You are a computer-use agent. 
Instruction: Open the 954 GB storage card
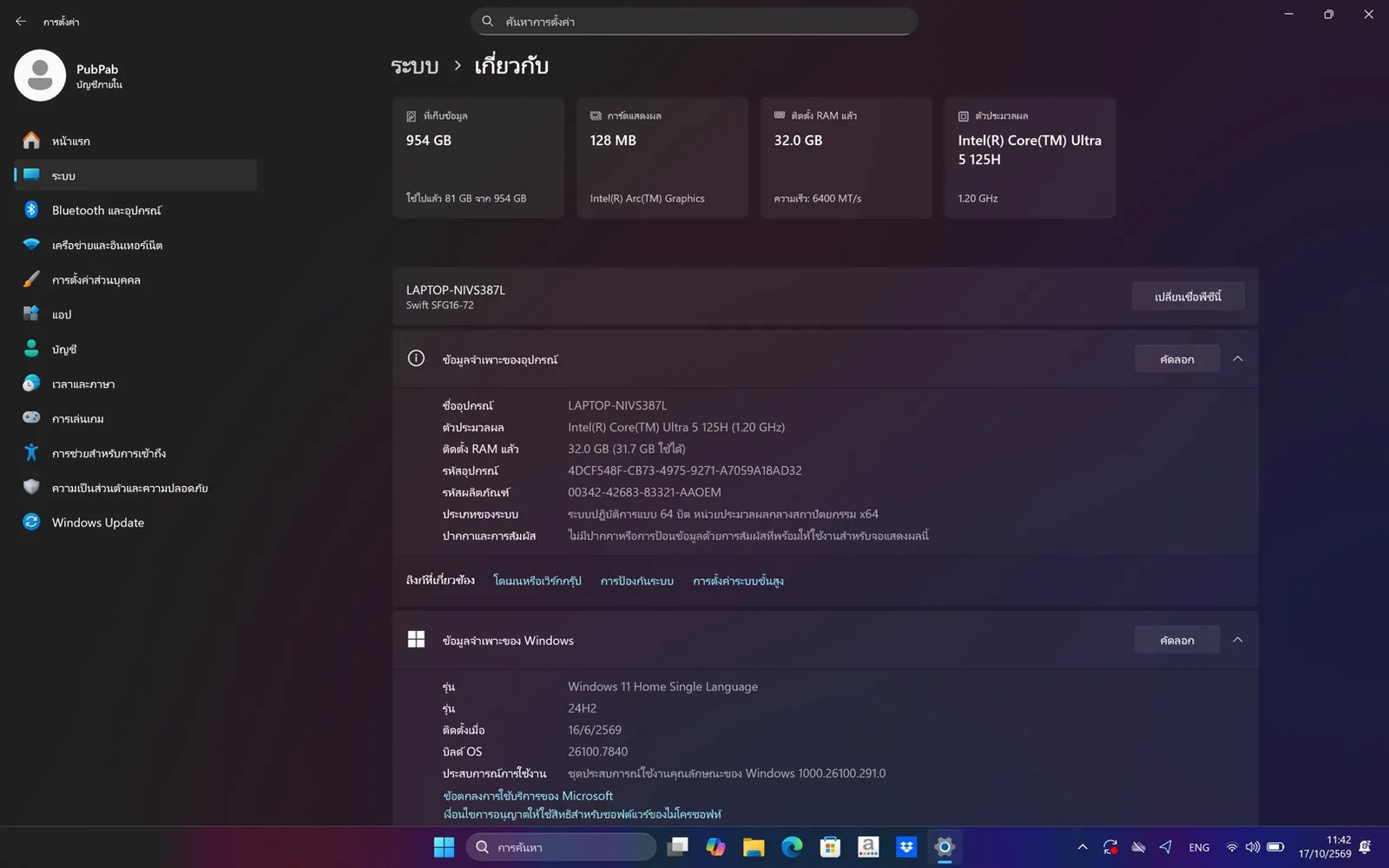(478, 158)
